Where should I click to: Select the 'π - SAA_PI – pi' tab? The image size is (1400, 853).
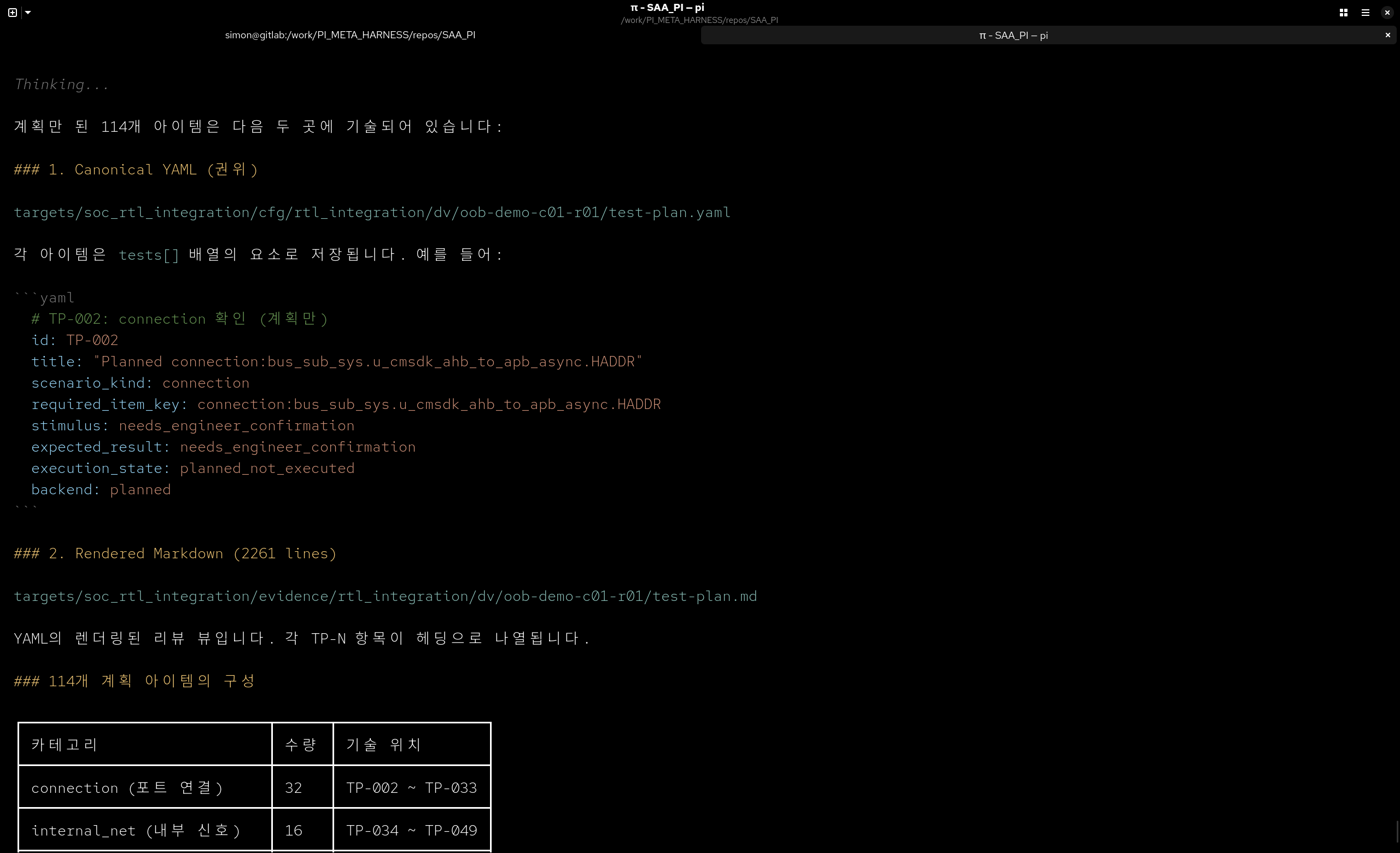point(1013,35)
